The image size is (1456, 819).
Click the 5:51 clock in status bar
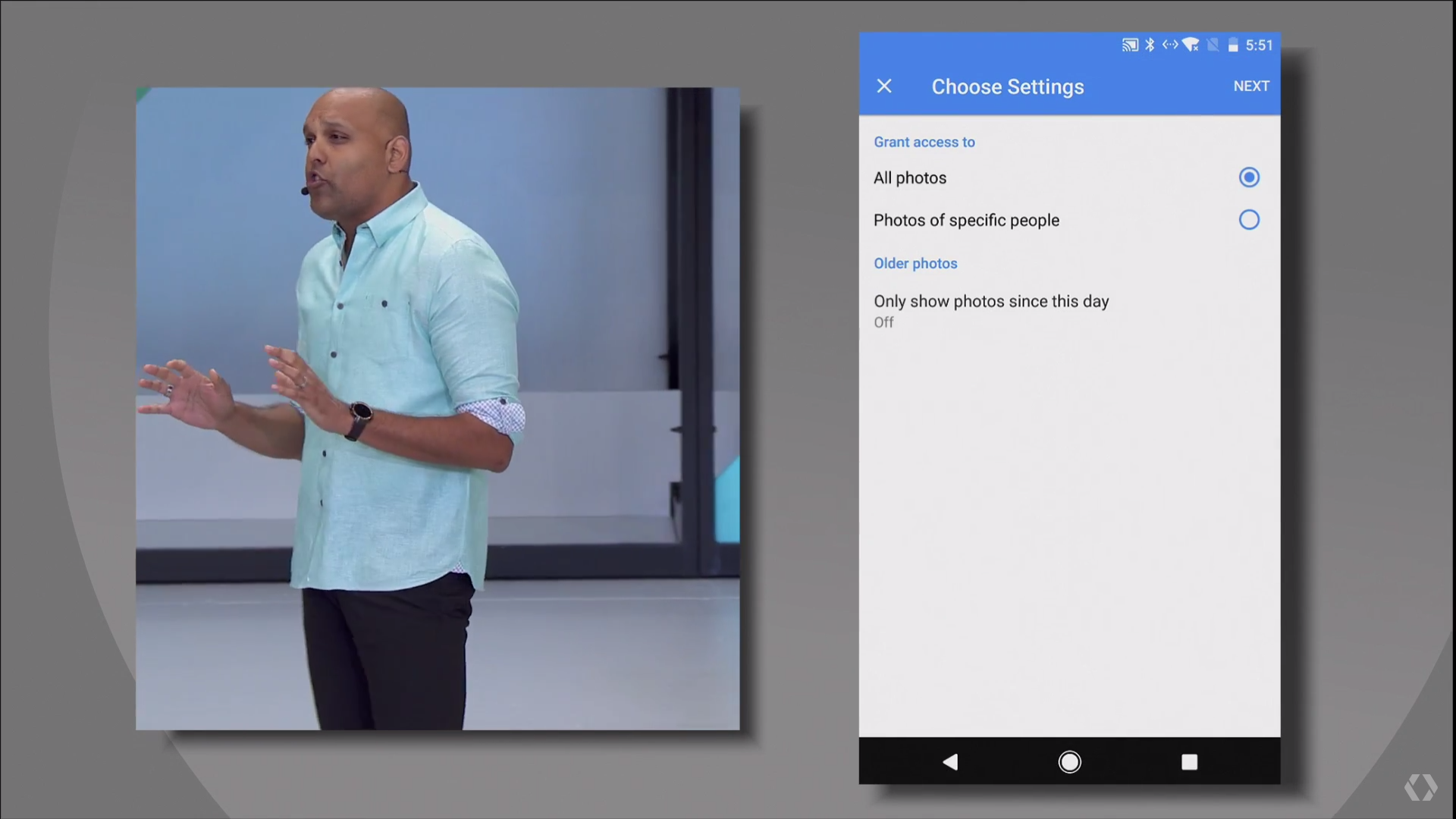(1259, 45)
